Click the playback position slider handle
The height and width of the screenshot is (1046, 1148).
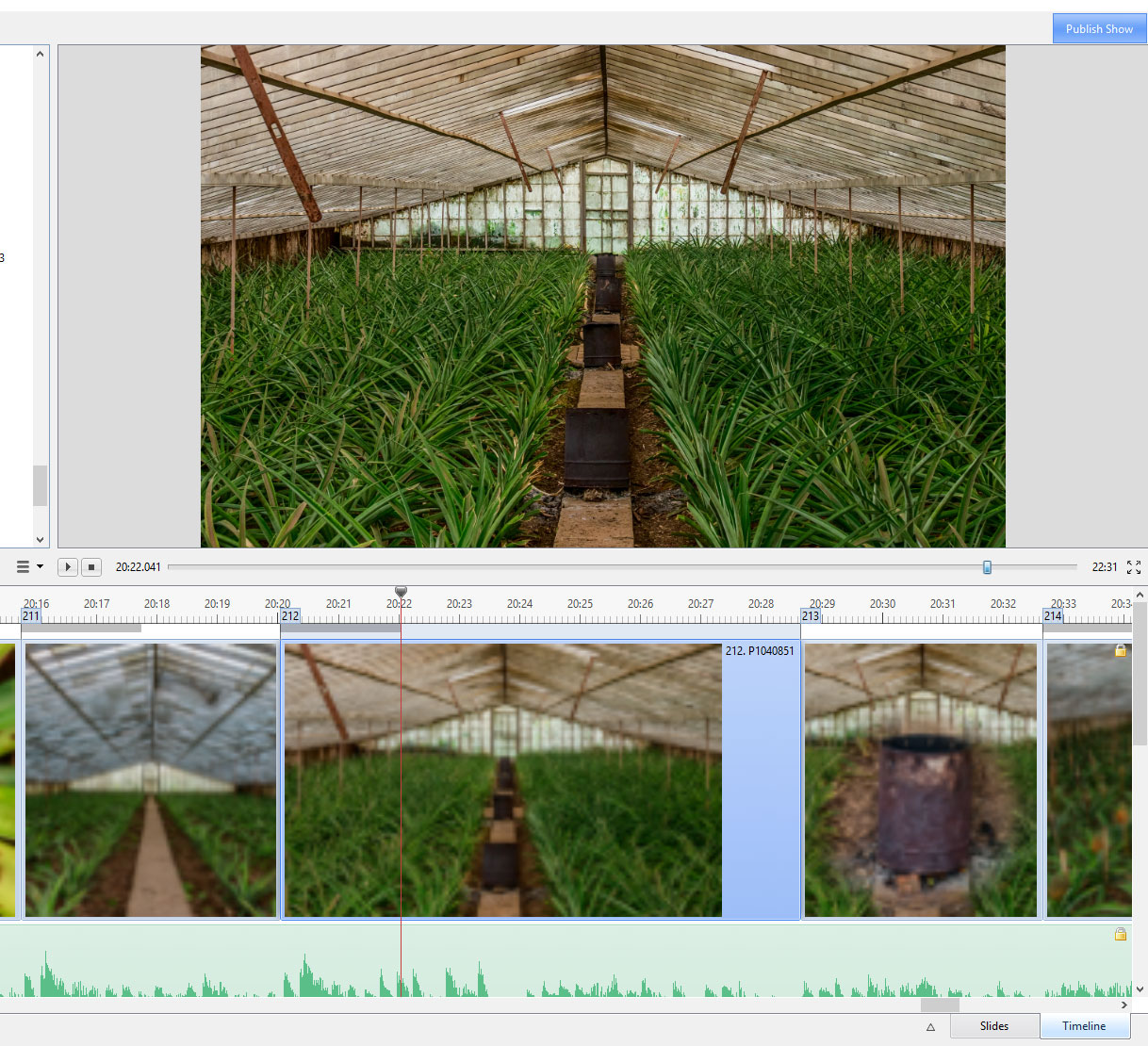coord(987,567)
